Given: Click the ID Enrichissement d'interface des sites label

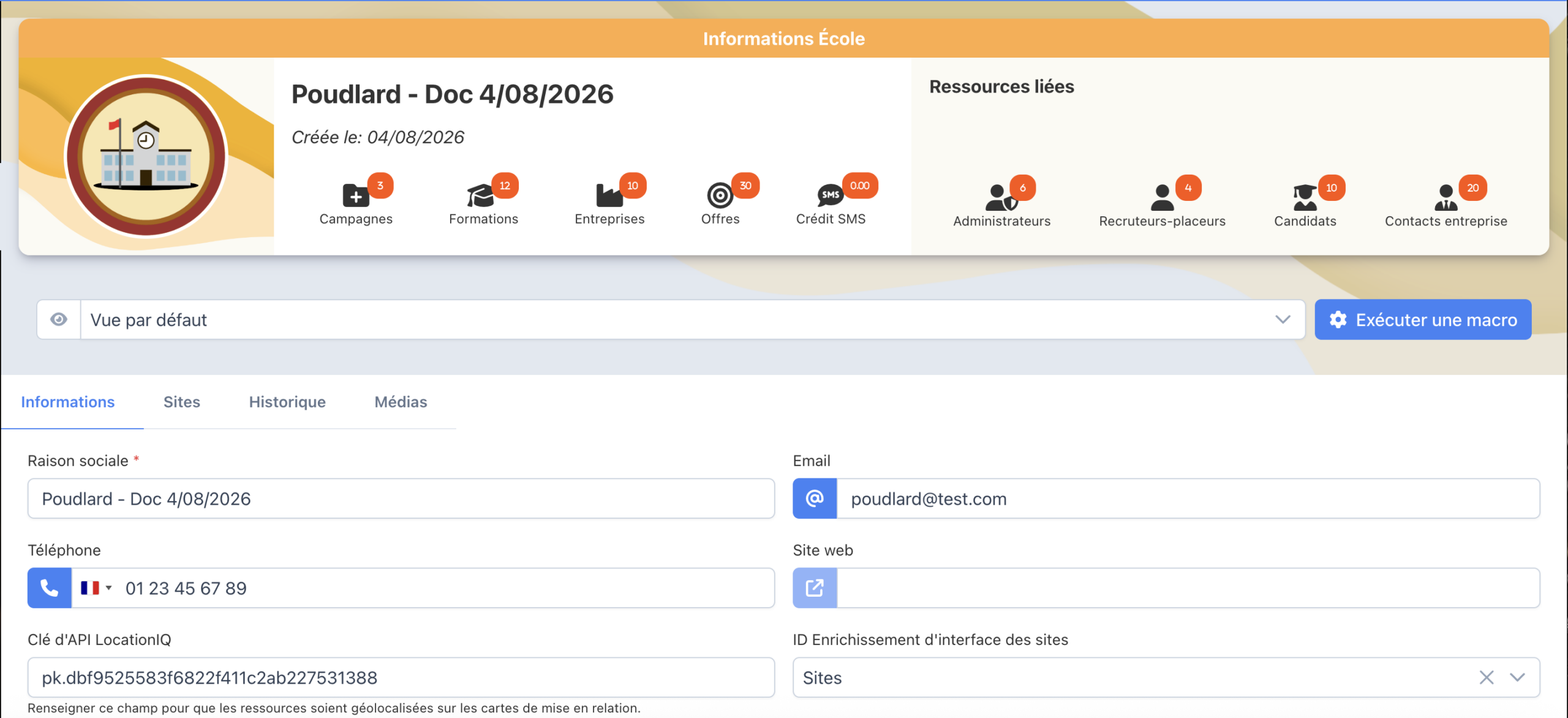Looking at the screenshot, I should [930, 640].
